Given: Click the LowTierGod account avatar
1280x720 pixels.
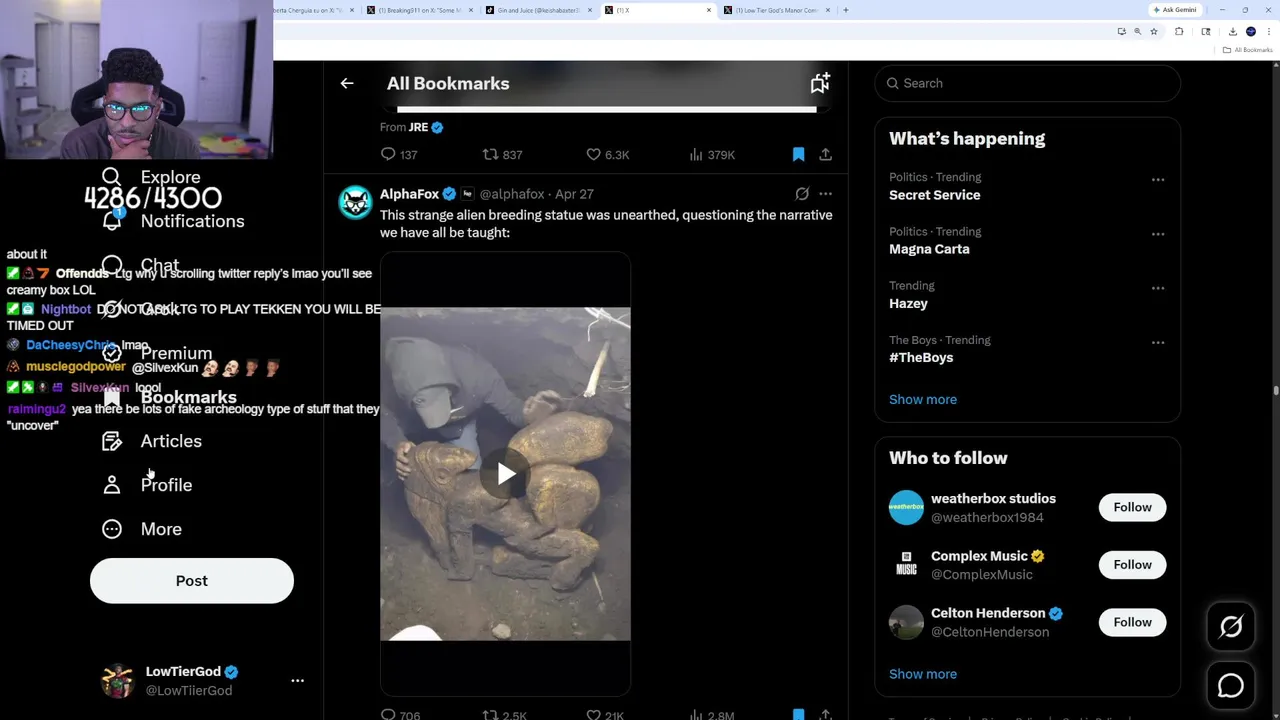Looking at the screenshot, I should click(x=117, y=681).
